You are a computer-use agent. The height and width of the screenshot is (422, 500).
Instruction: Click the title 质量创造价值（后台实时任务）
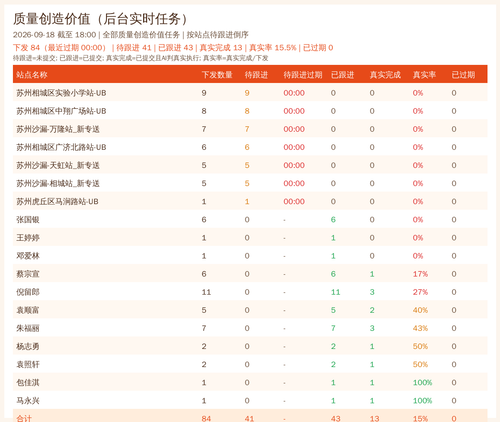point(100,19)
